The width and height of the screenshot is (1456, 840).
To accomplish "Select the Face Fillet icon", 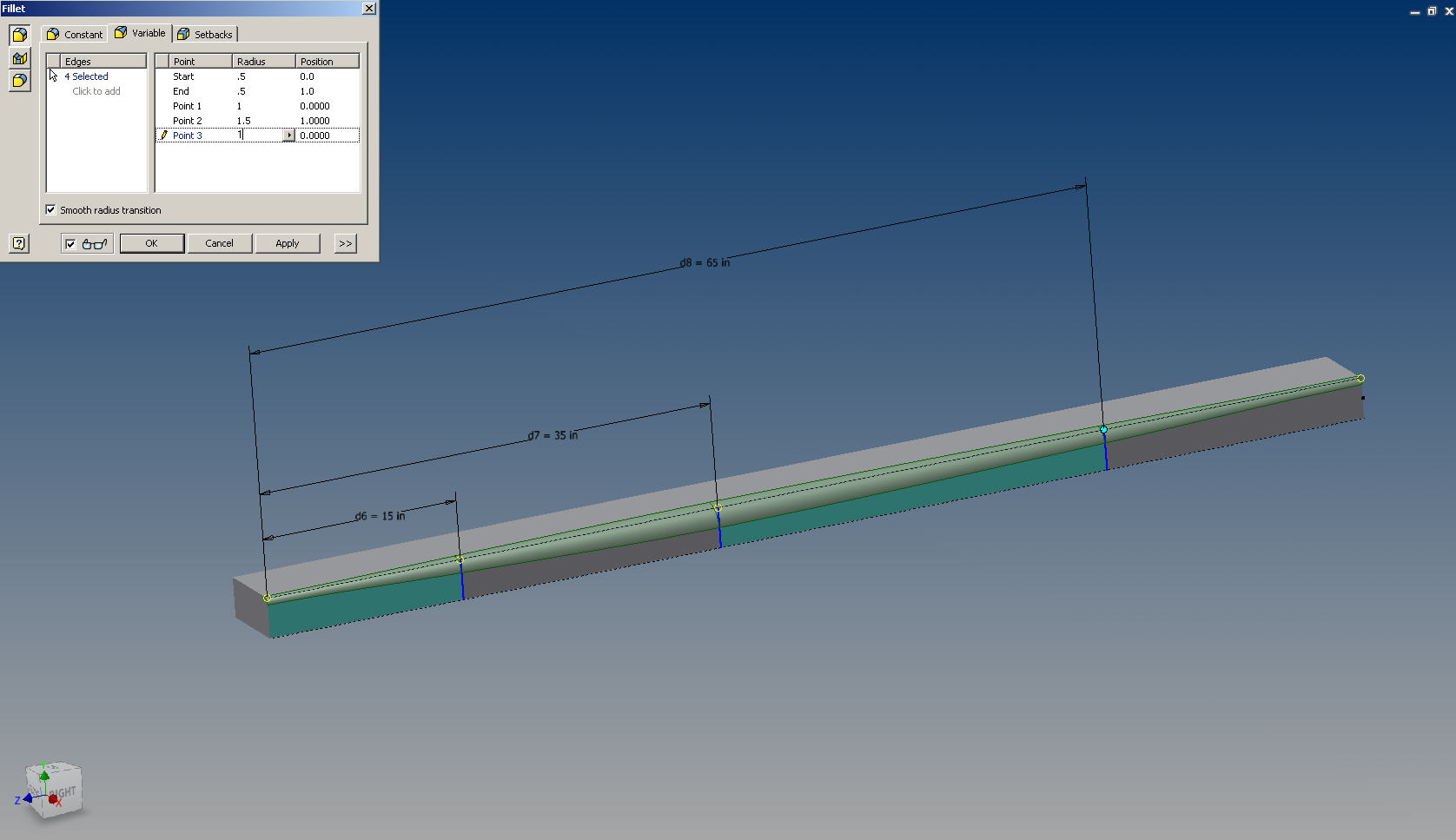I will tap(19, 57).
